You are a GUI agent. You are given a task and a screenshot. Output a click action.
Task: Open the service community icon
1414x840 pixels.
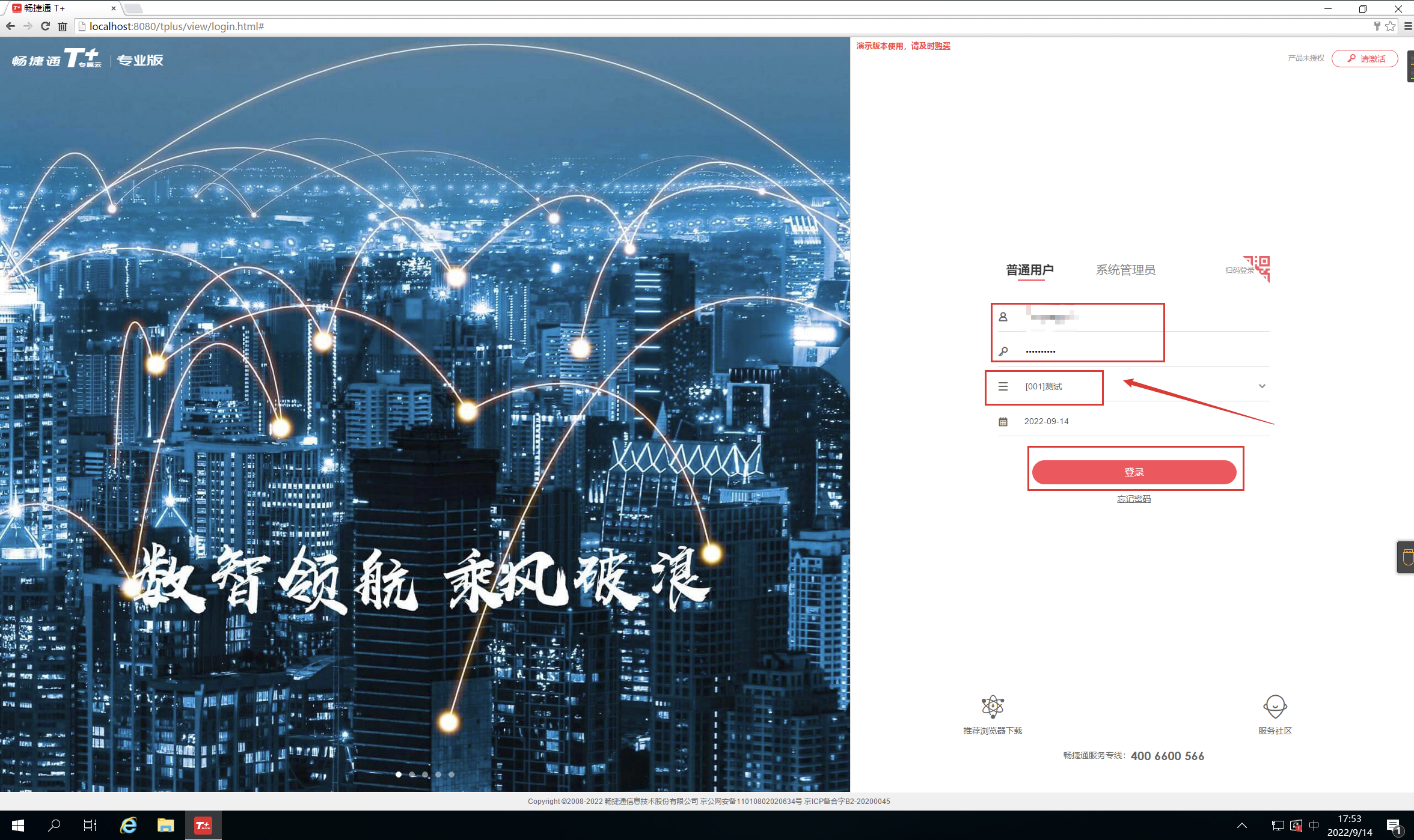[1275, 707]
